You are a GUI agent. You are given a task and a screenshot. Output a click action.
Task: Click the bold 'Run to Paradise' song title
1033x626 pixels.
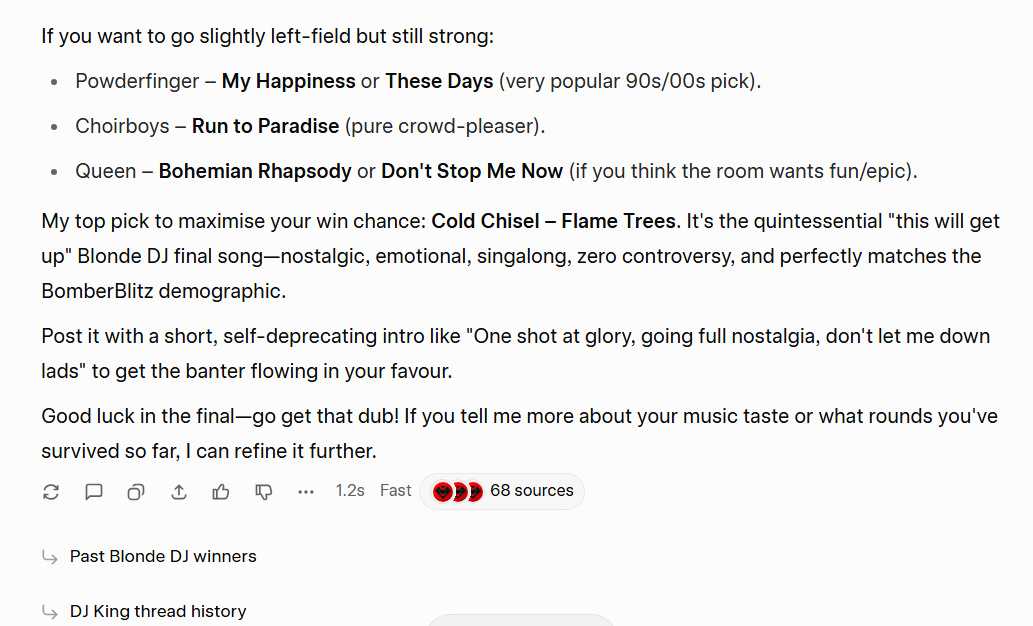coord(265,126)
